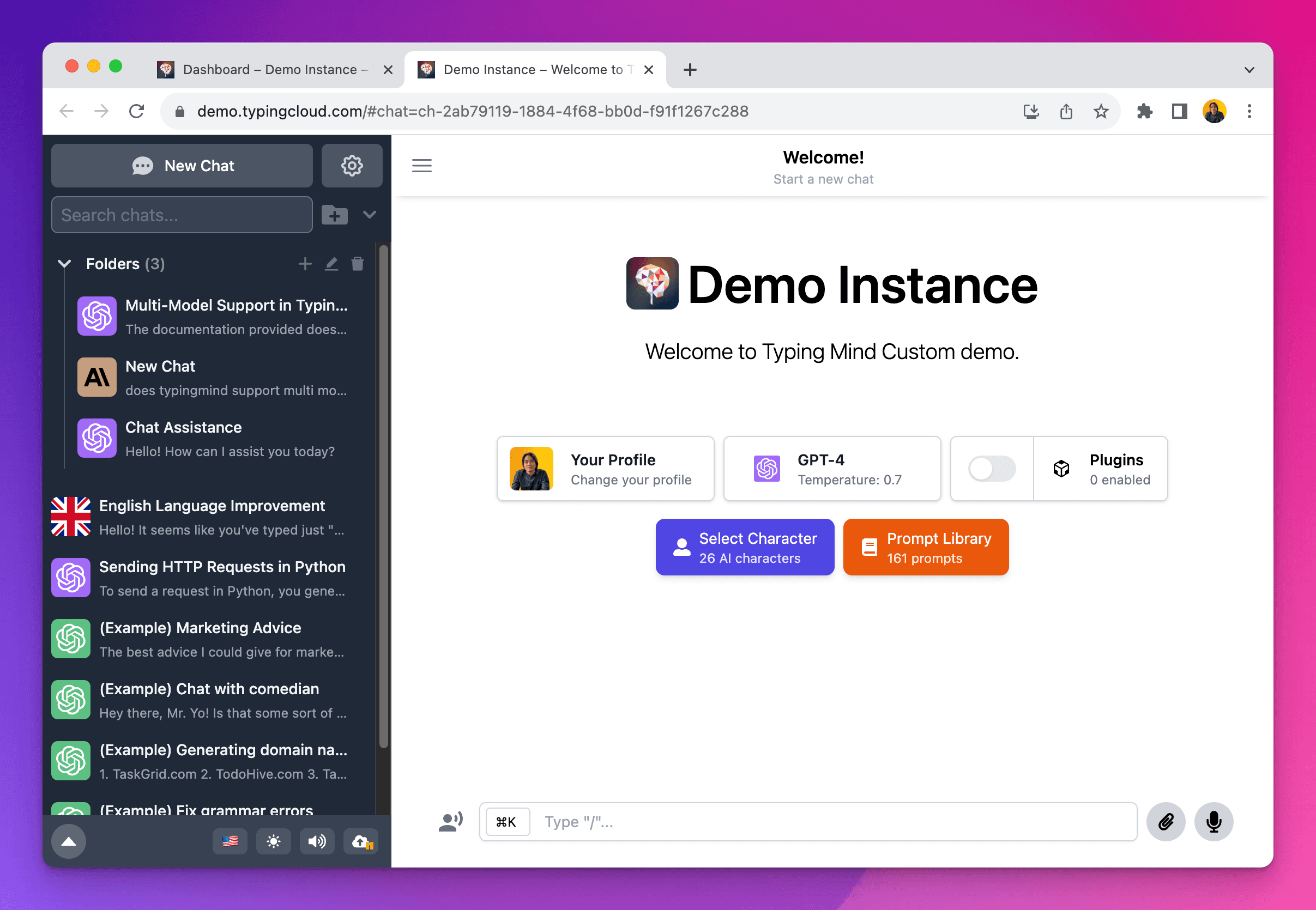The image size is (1316, 910).
Task: Open the hamburger menu in chat header
Action: click(x=421, y=165)
